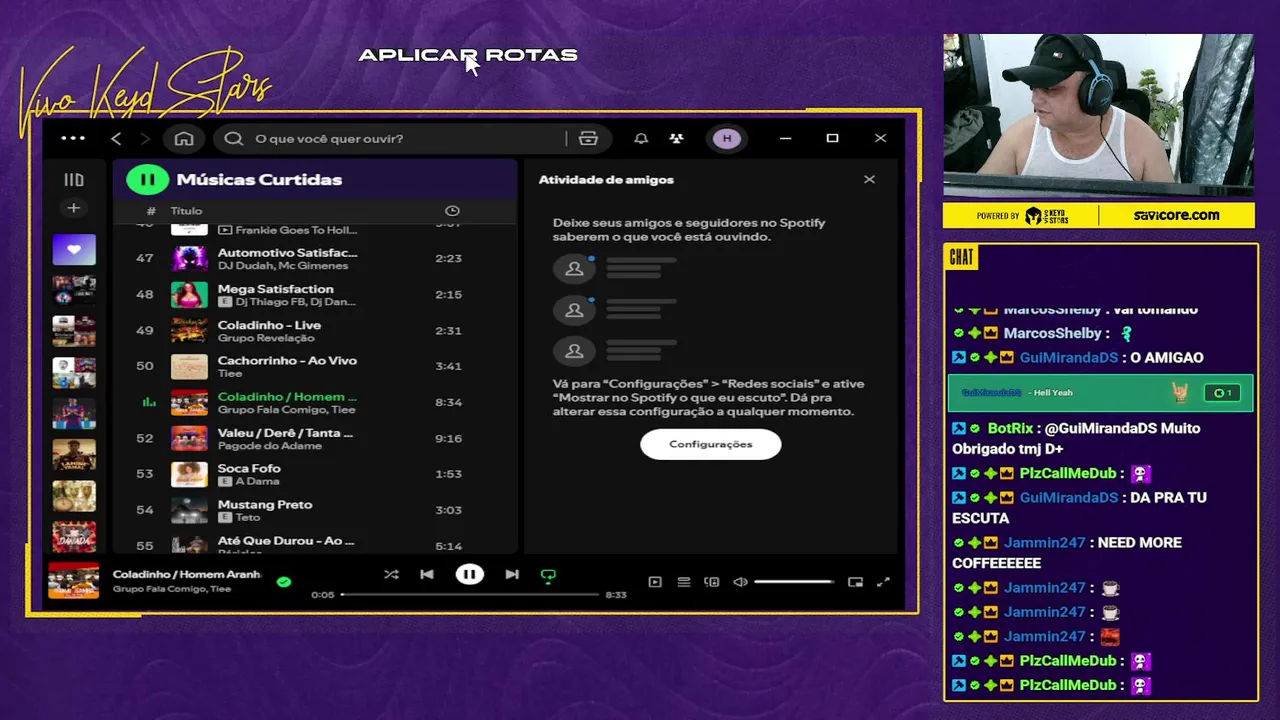The width and height of the screenshot is (1280, 720).
Task: Click the song progress bar
Action: coord(469,595)
